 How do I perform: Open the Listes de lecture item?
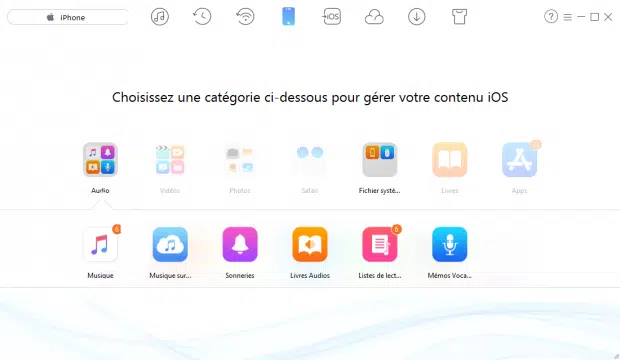[x=380, y=244]
